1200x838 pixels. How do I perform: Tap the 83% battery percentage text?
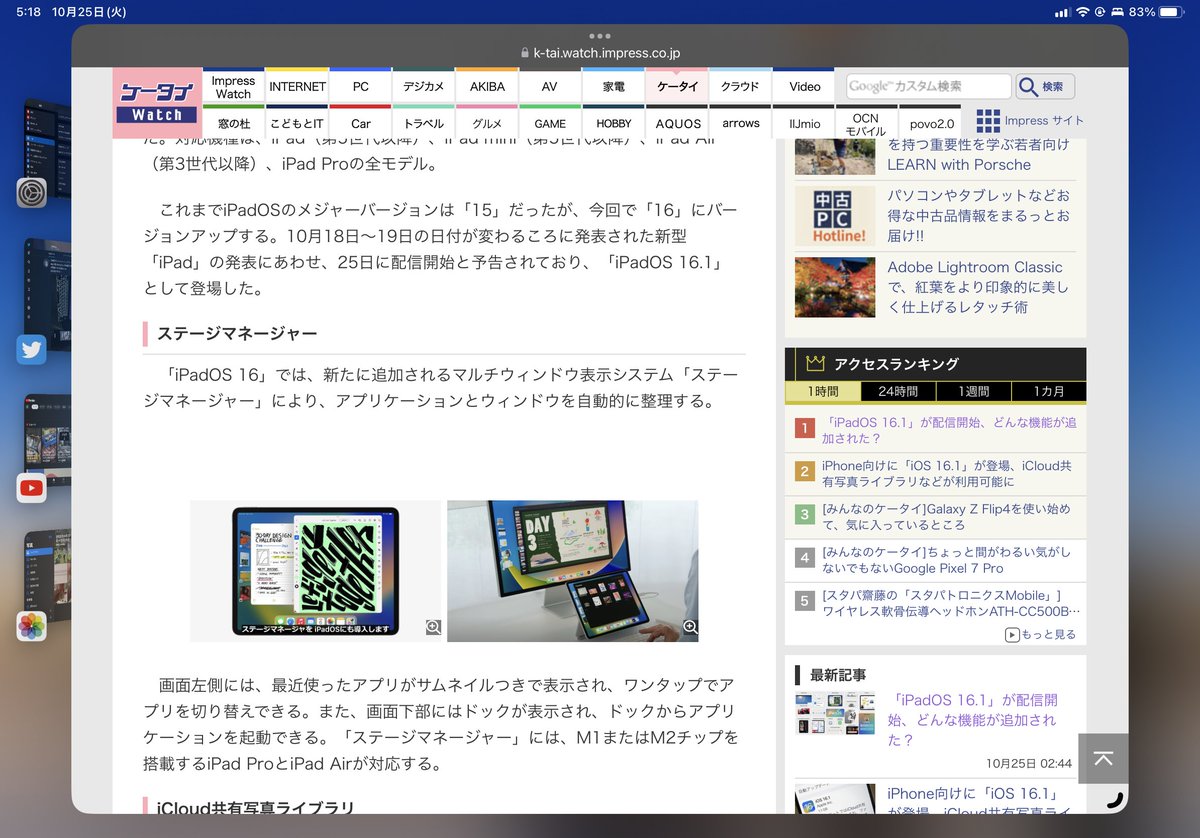click(x=1142, y=12)
